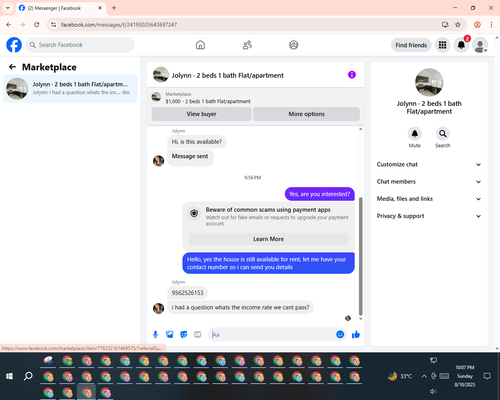Image resolution: width=500 pixels, height=400 pixels.
Task: Show hidden system tray icons chevron
Action: point(424,376)
